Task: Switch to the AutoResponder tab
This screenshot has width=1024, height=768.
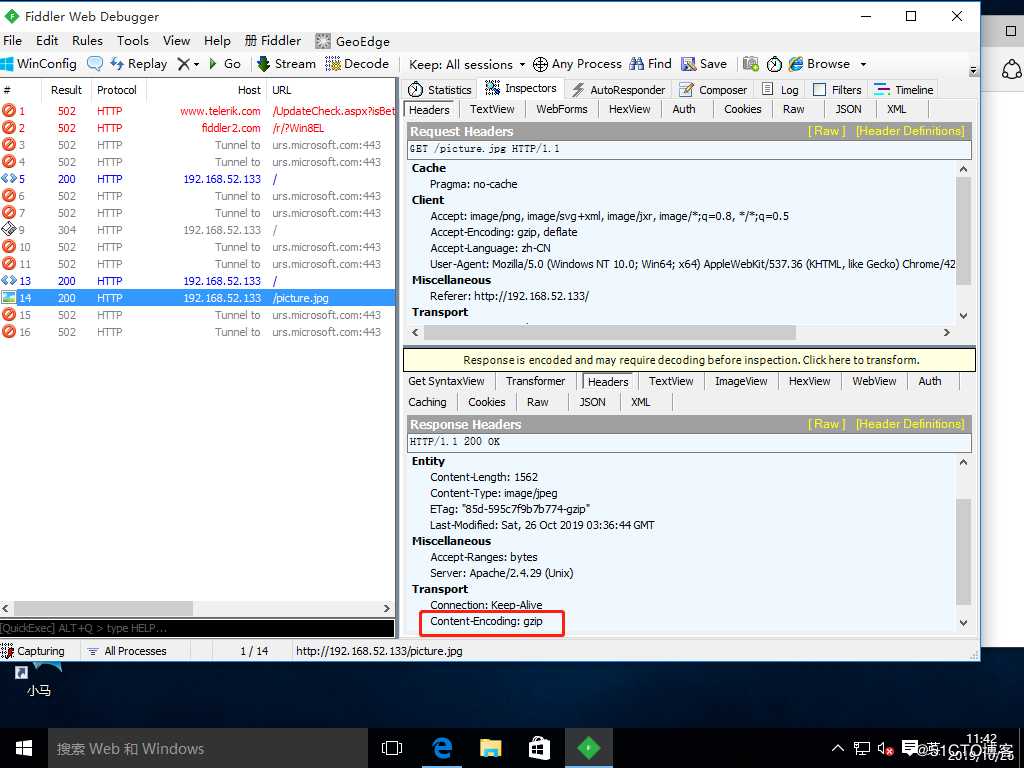Action: [618, 89]
